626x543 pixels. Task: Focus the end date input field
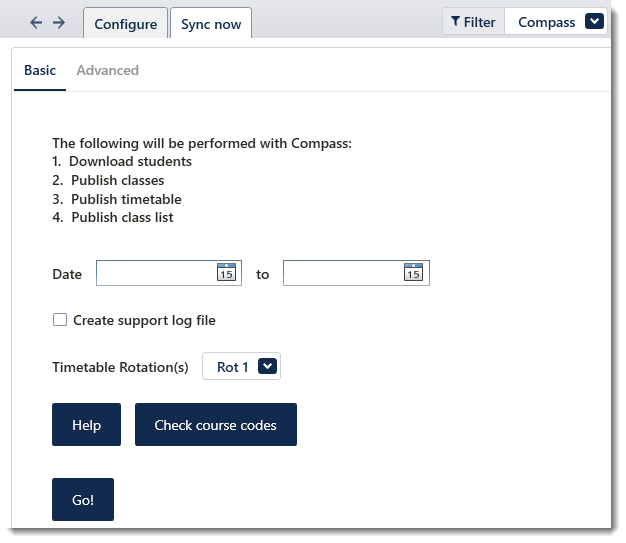click(343, 273)
